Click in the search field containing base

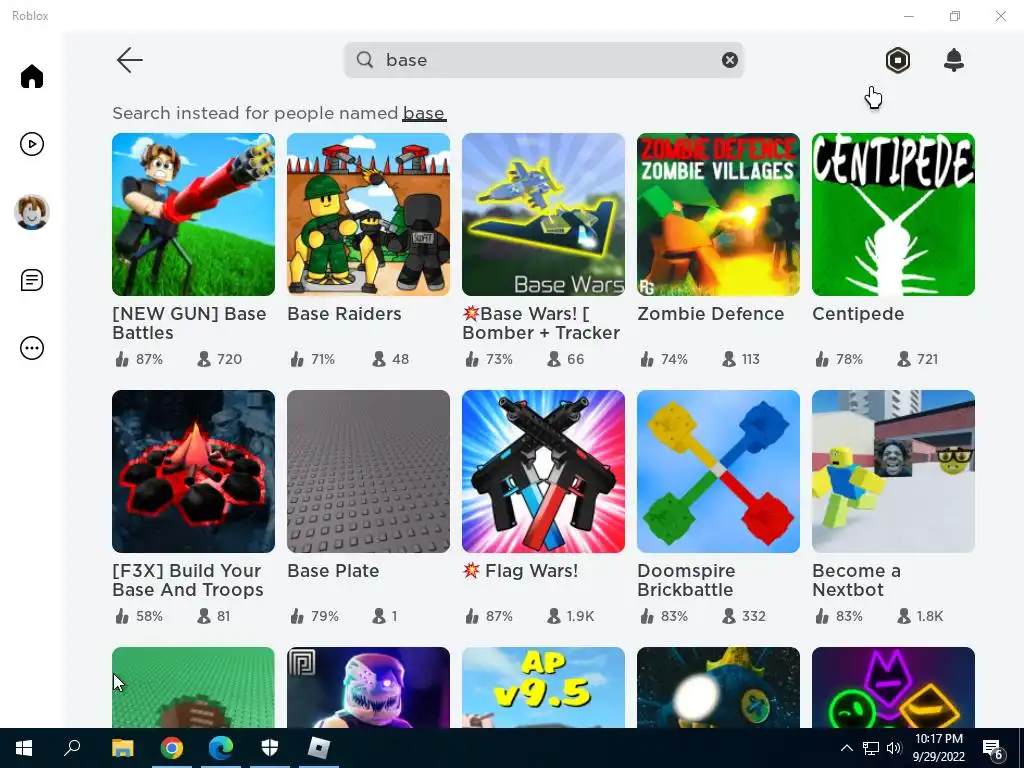543,60
